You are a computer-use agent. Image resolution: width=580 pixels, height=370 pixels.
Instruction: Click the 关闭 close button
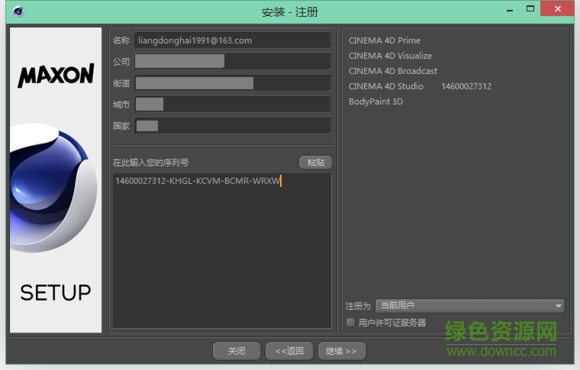tap(236, 351)
